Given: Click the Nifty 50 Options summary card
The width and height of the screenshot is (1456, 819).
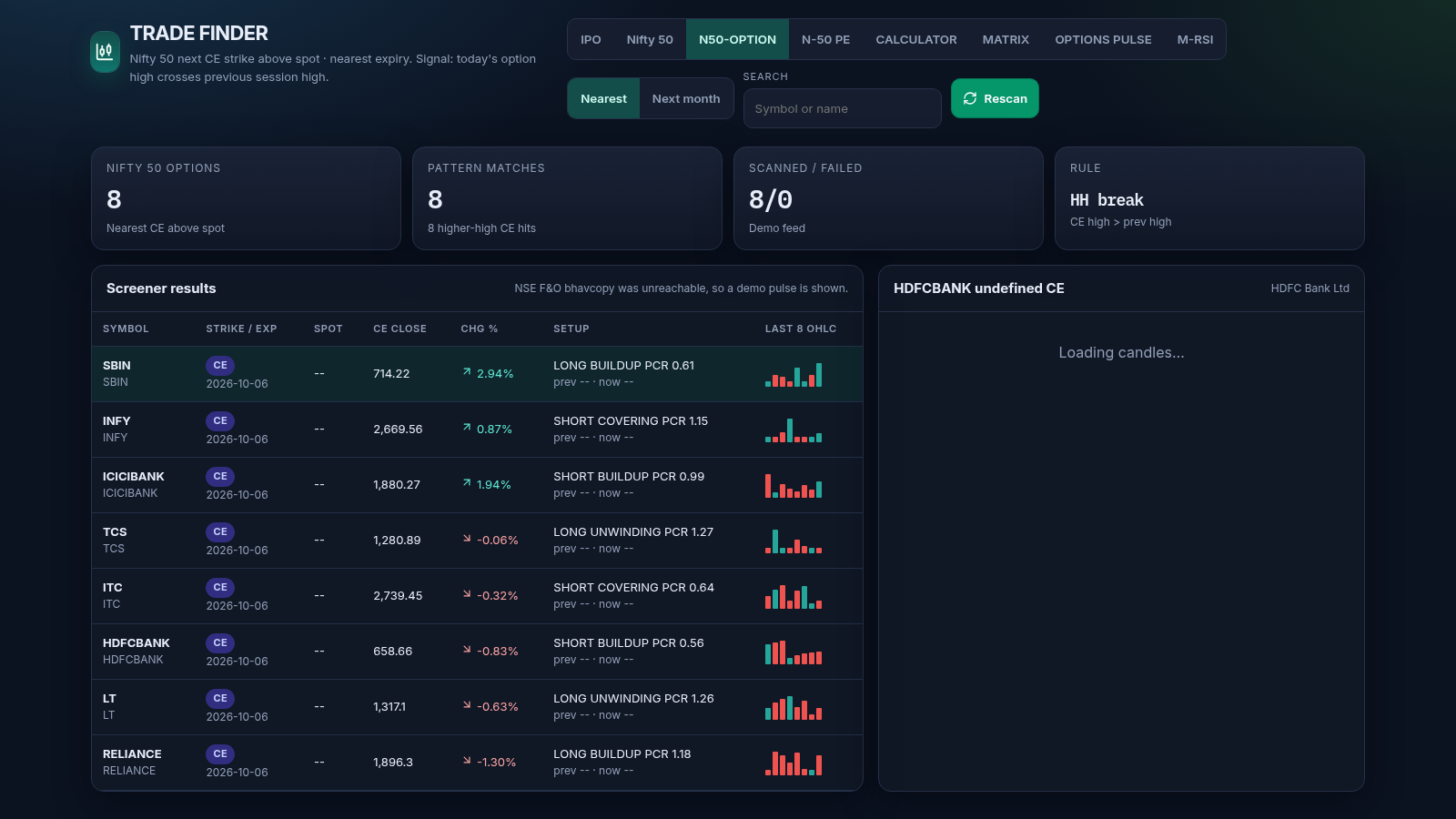Looking at the screenshot, I should tap(246, 198).
